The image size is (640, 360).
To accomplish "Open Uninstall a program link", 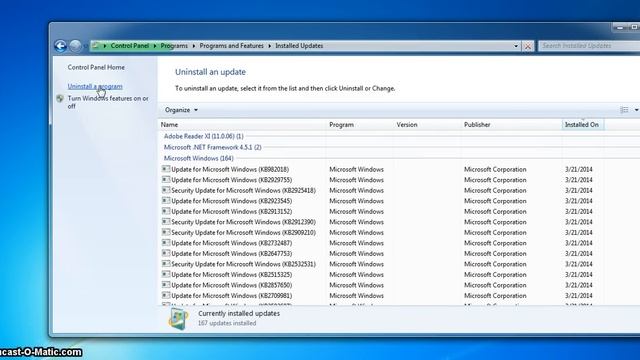I will (95, 86).
